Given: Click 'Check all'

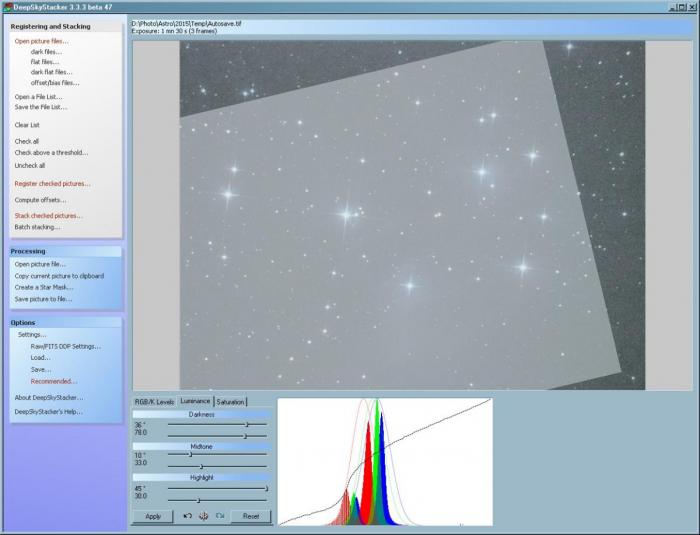Looking at the screenshot, I should click(26, 142).
